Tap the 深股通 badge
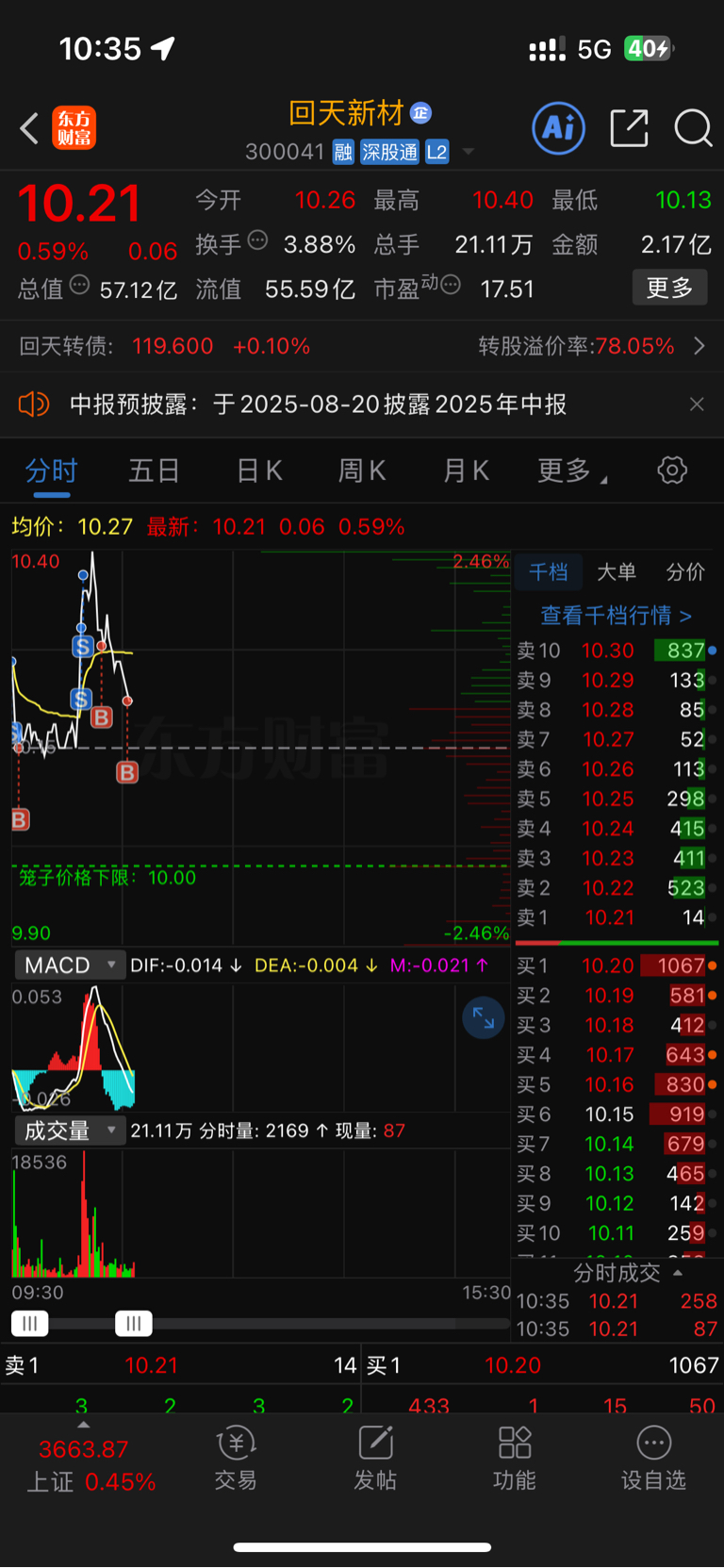 390,152
